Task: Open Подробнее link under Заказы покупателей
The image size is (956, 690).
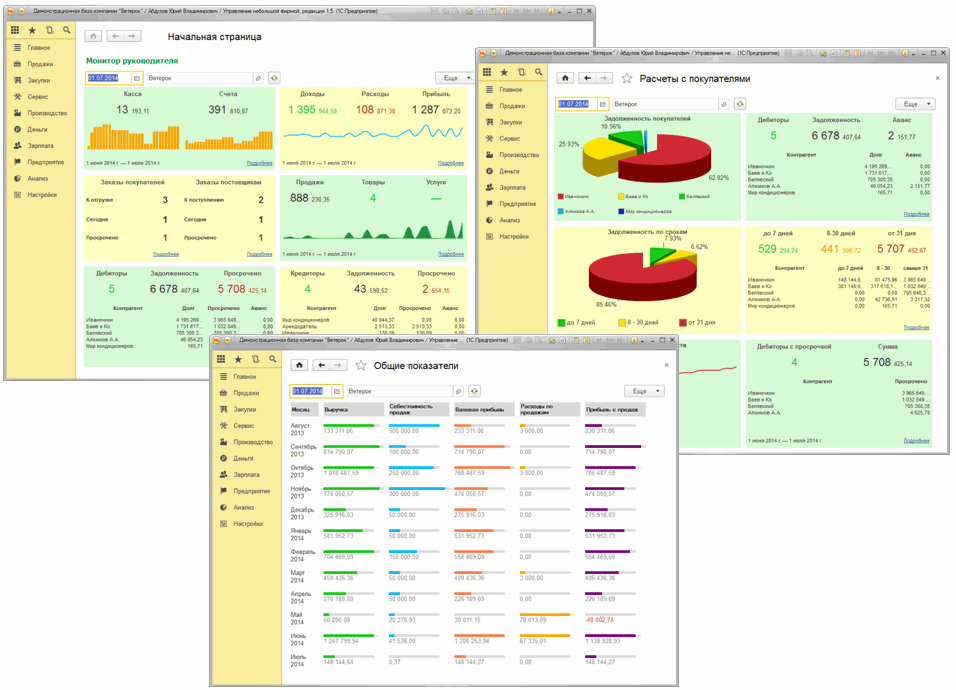Action: pos(166,254)
